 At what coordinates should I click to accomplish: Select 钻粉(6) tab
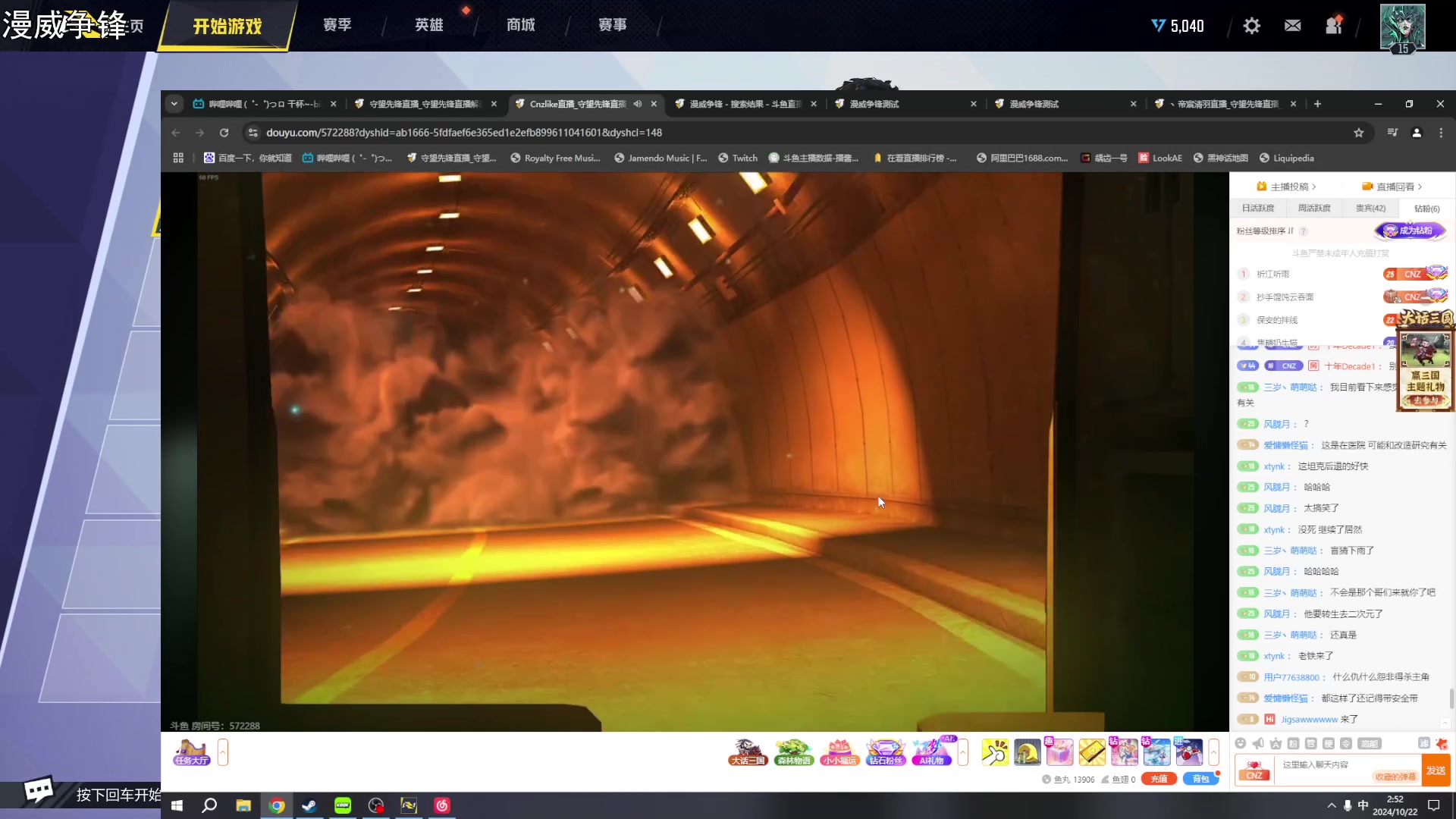(x=1426, y=209)
